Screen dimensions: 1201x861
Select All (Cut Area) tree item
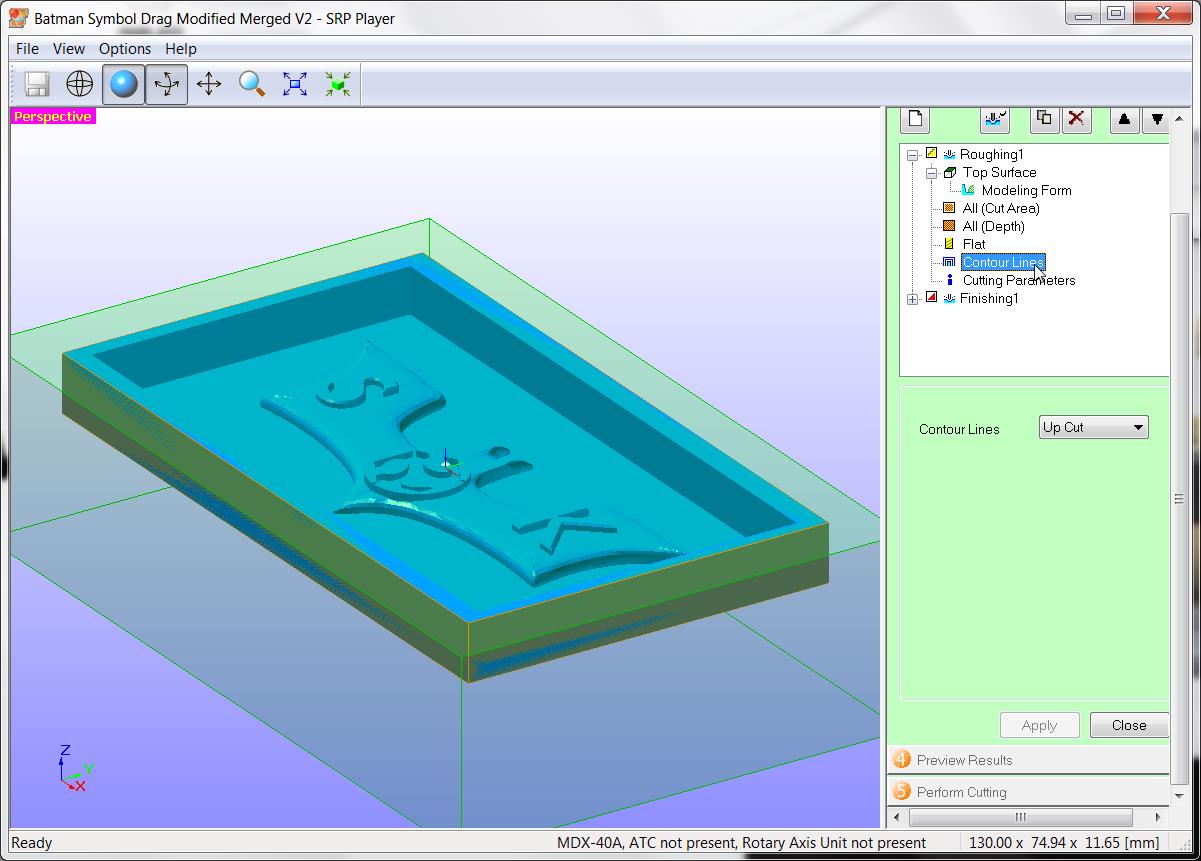pyautogui.click(x=1001, y=208)
